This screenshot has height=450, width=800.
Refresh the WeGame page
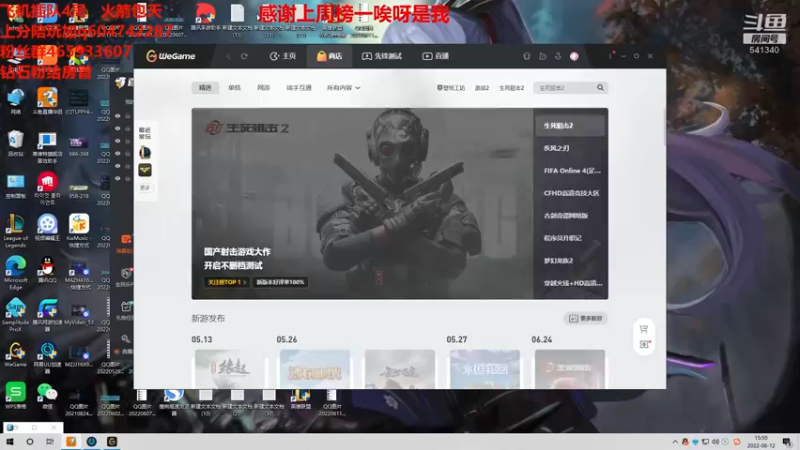pos(244,56)
